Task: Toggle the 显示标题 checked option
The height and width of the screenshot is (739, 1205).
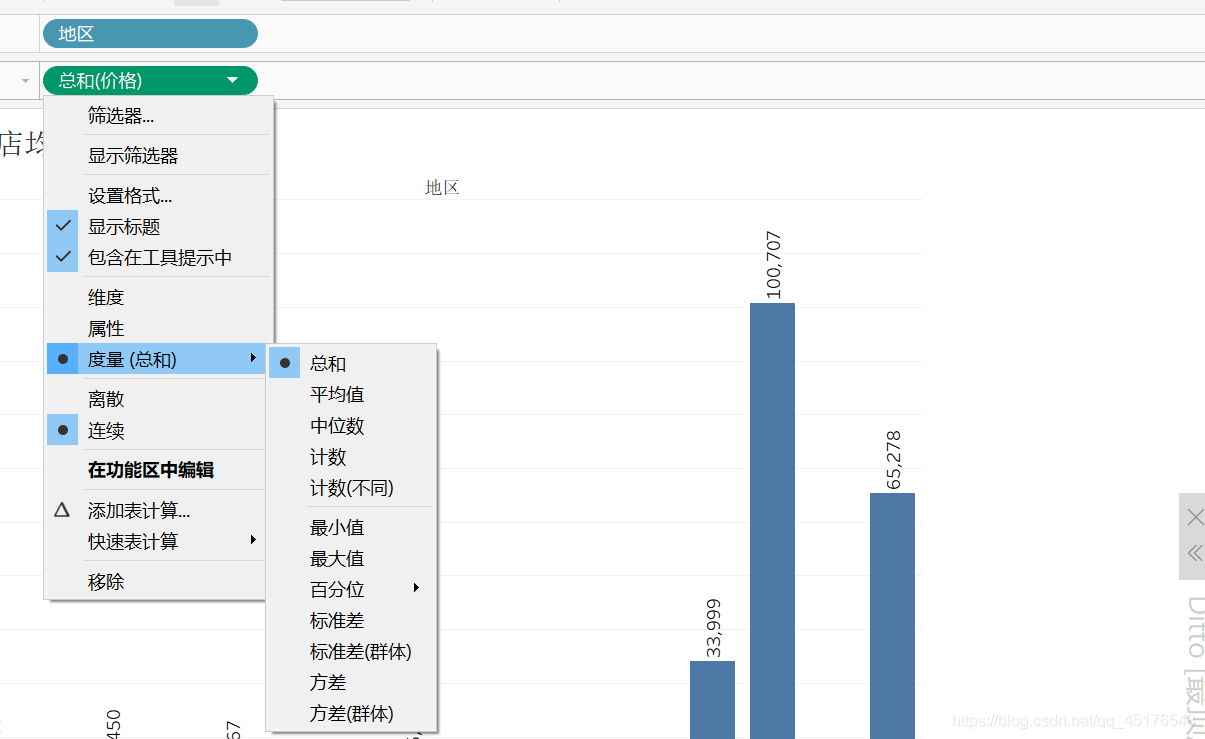Action: coord(158,227)
